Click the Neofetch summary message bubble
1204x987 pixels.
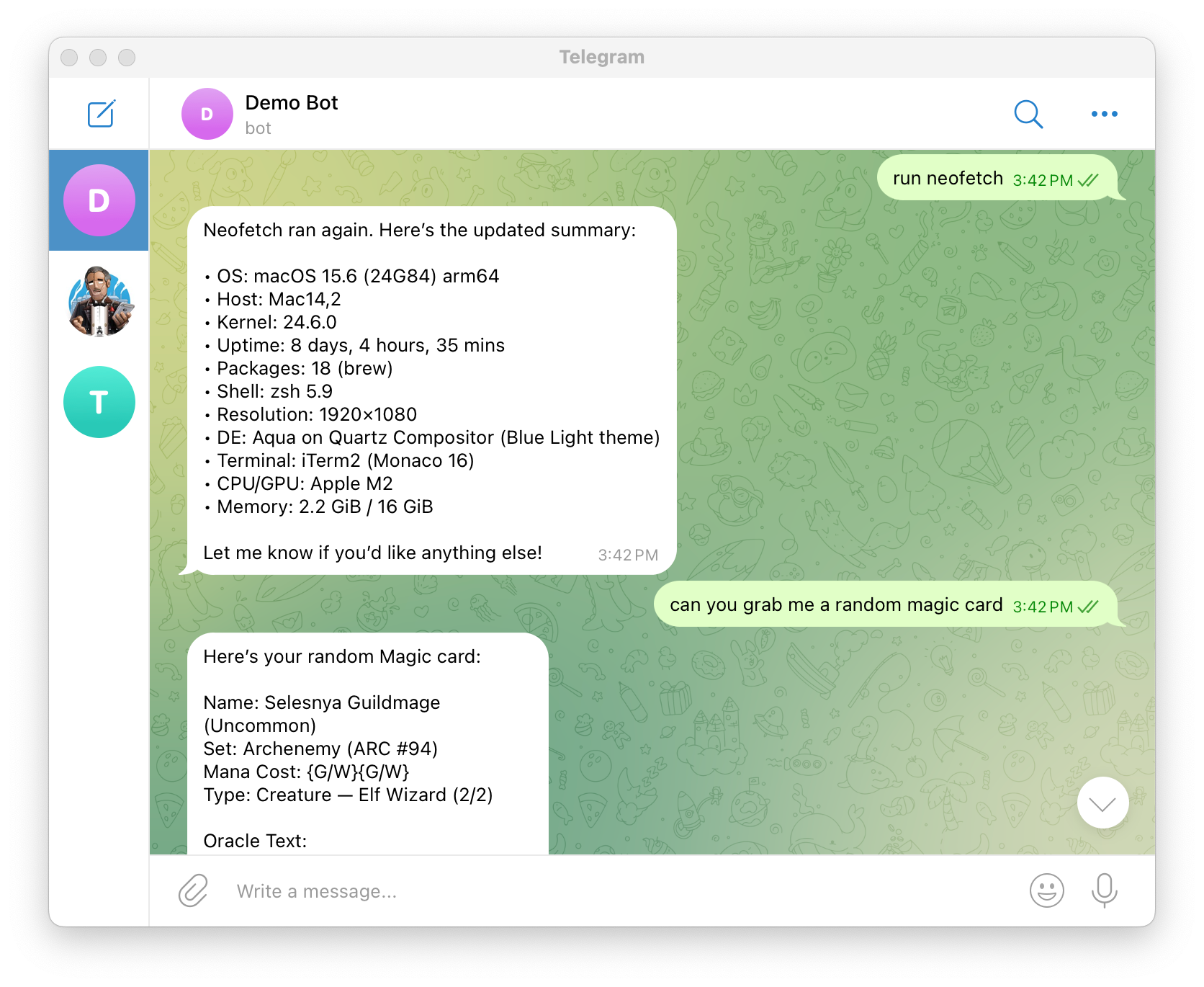pyautogui.click(x=431, y=390)
